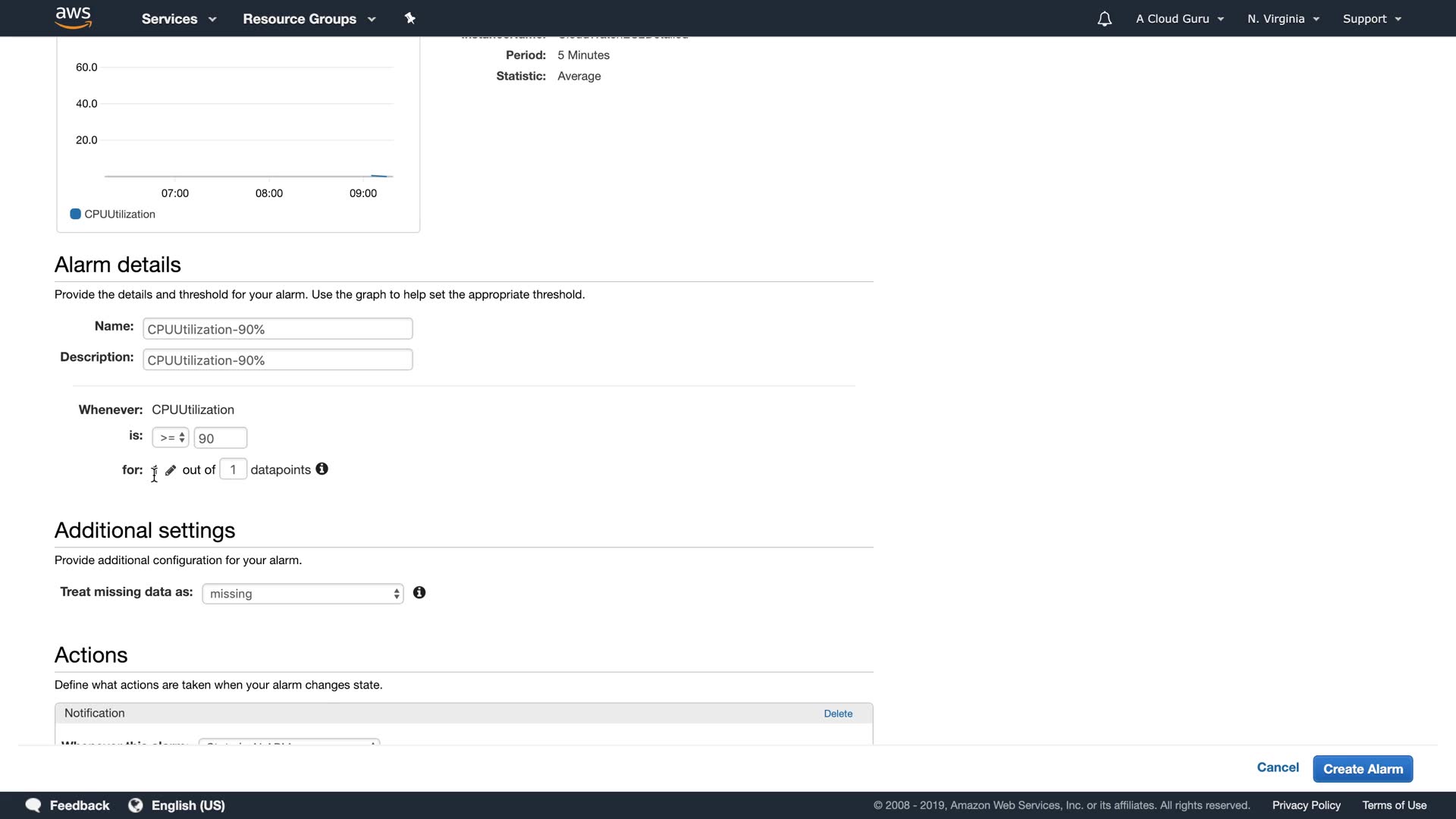Click the pencil edit icon beside datapoints
Screen dimensions: 1456x819
click(x=171, y=471)
